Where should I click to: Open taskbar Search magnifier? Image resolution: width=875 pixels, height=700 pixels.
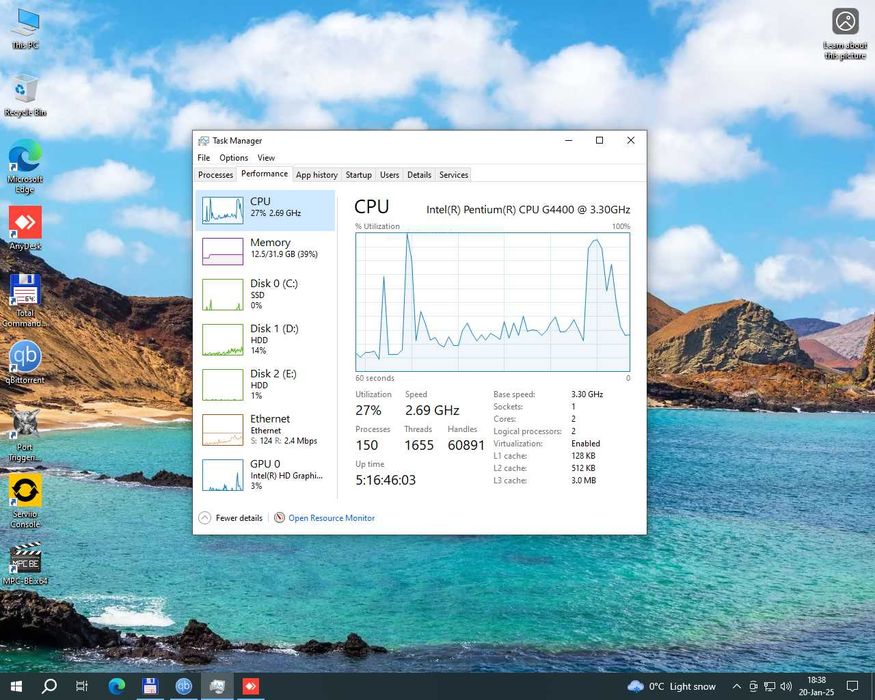pos(49,686)
